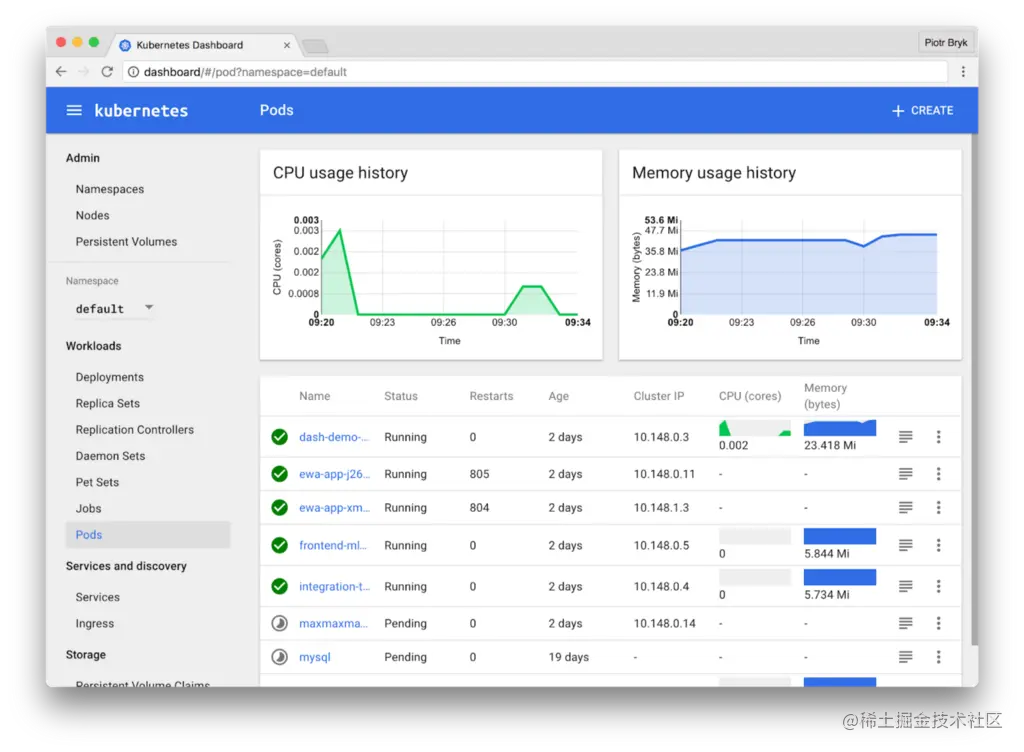Go to Replication Controllers
The image size is (1024, 752).
click(135, 430)
